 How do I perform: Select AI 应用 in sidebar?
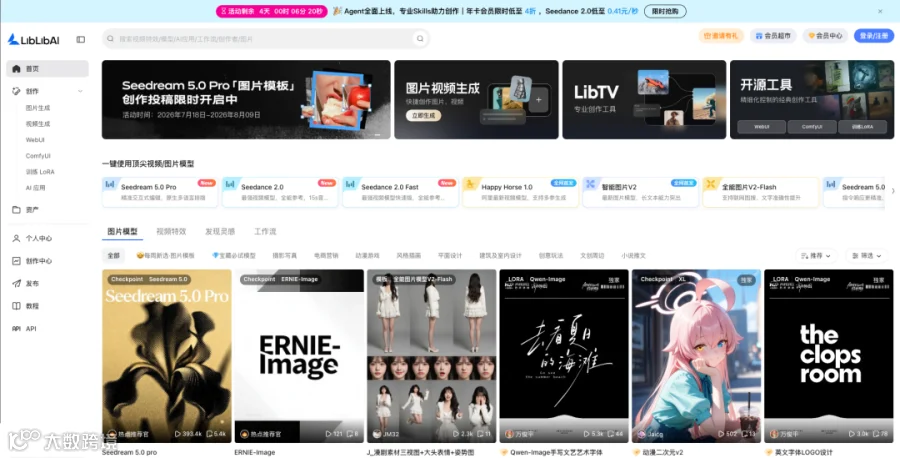click(x=36, y=188)
